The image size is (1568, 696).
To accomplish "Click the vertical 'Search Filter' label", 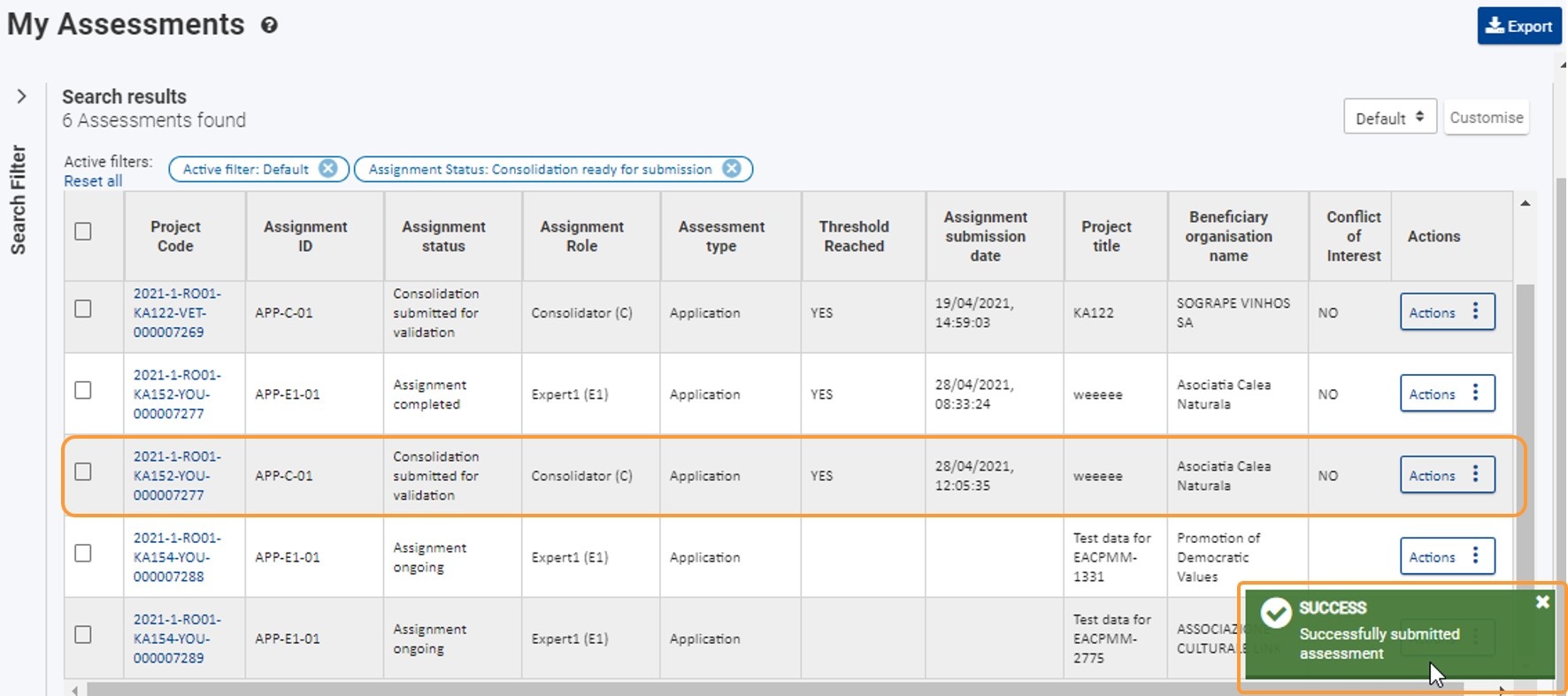I will [x=18, y=200].
